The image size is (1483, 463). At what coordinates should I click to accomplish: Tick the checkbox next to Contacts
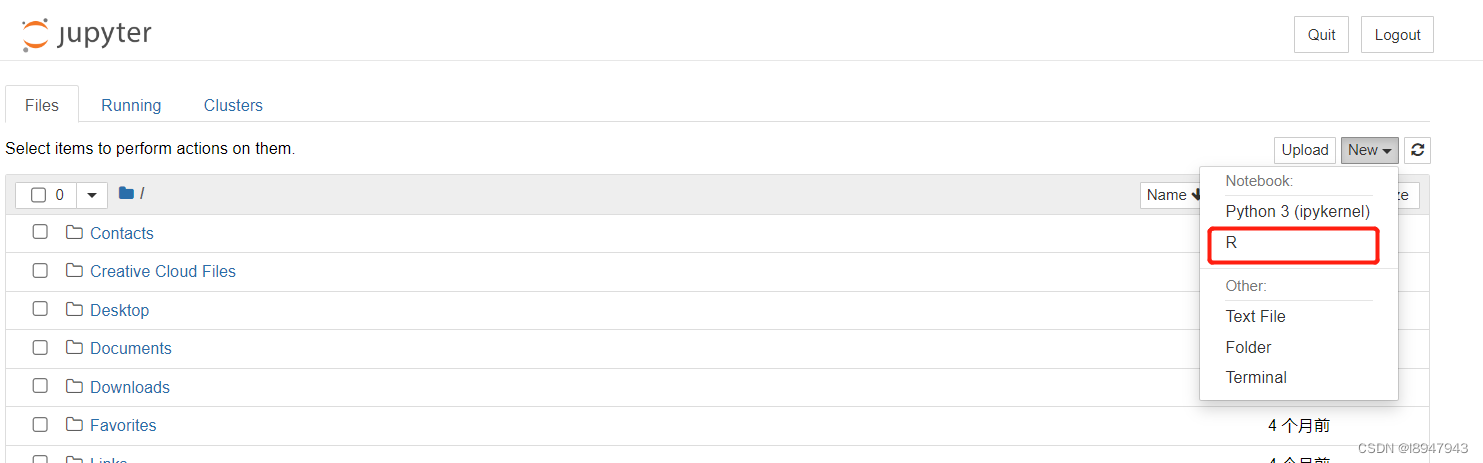40,232
